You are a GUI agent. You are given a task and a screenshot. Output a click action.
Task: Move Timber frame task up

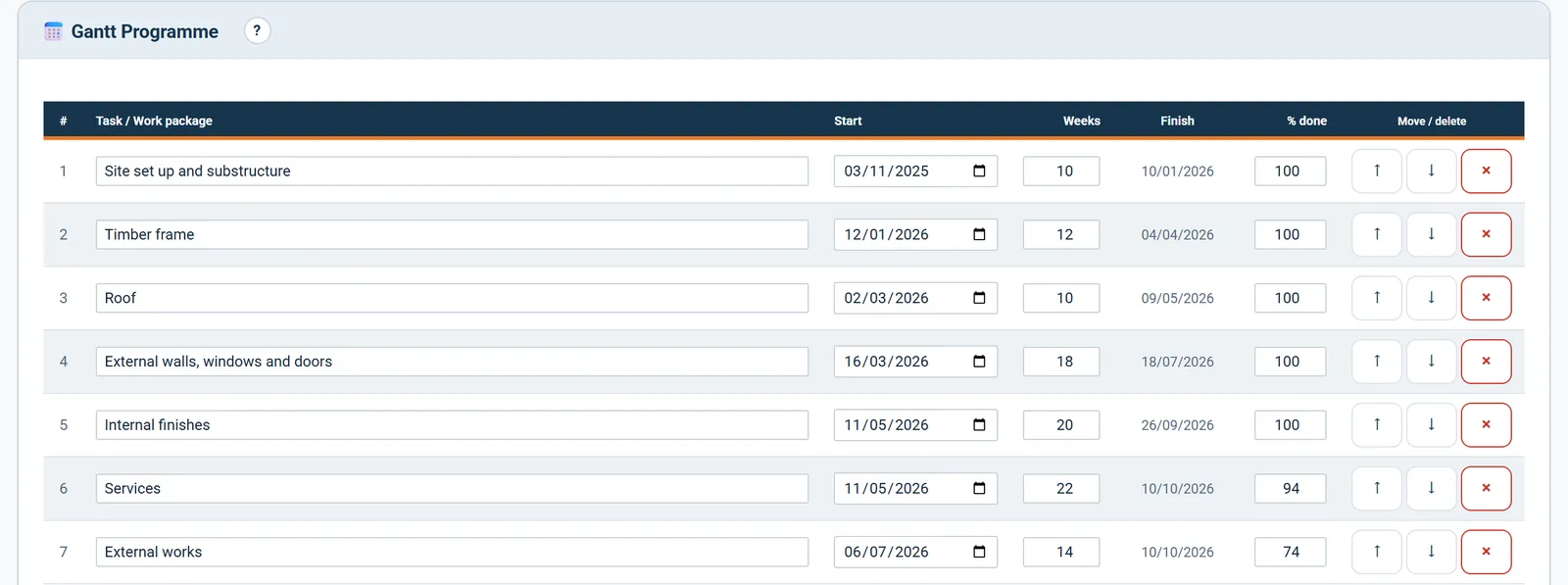point(1376,234)
